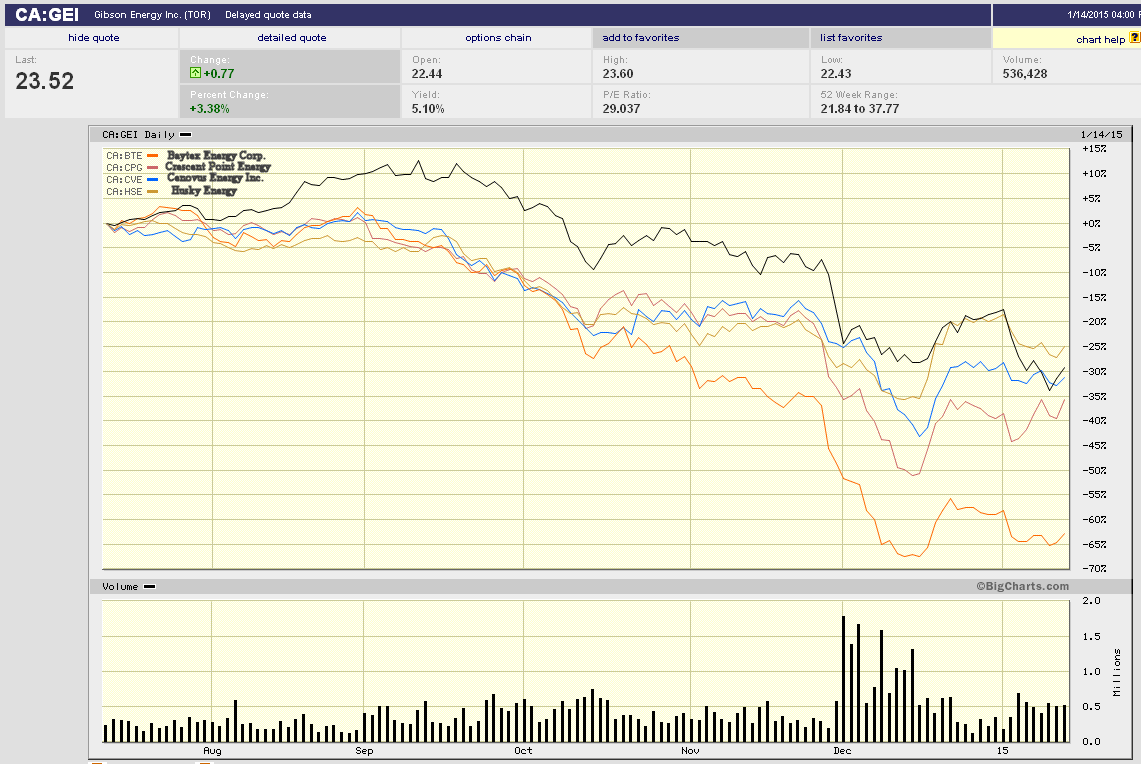Click the CA:GEI Daily chart label
The height and width of the screenshot is (764, 1141).
click(138, 135)
